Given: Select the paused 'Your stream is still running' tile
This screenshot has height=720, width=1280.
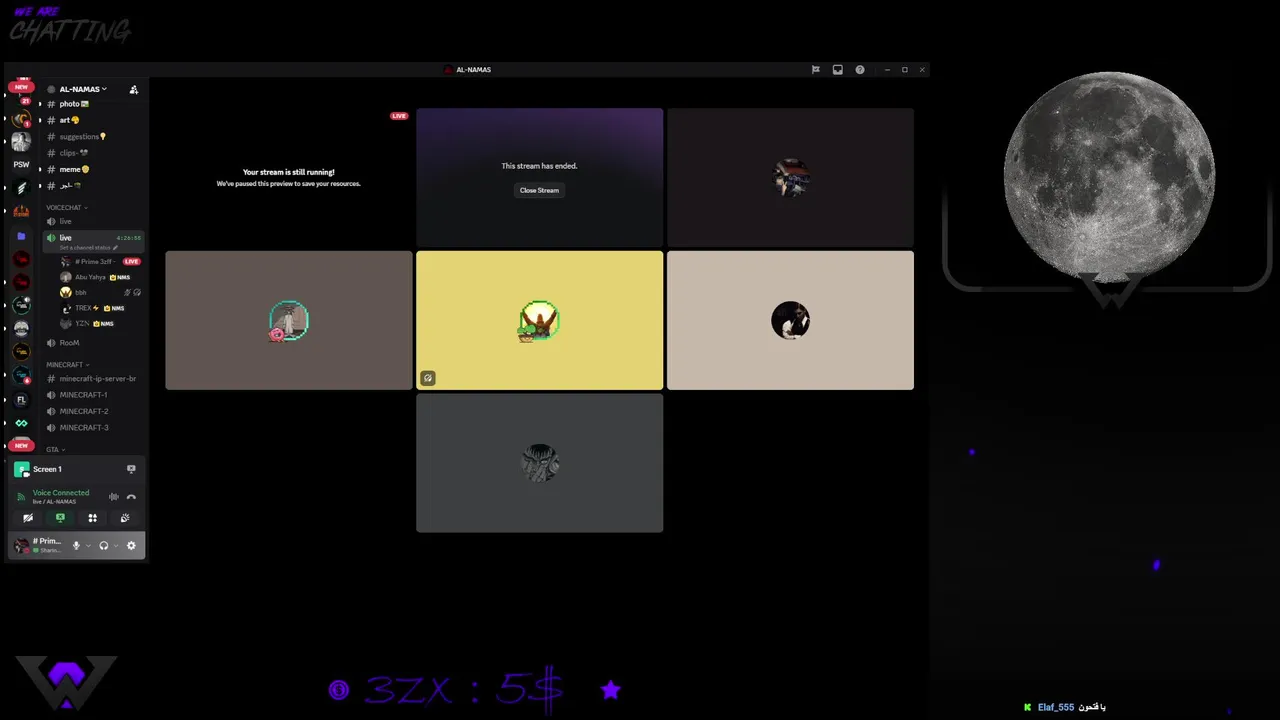Looking at the screenshot, I should (289, 178).
